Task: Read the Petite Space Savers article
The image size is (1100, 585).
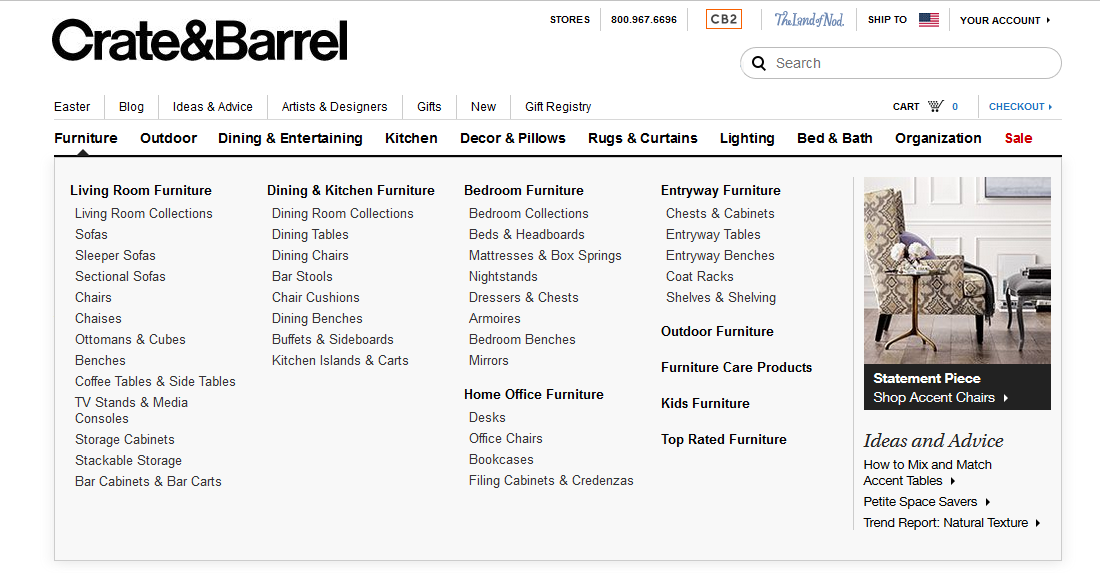Action: [920, 501]
